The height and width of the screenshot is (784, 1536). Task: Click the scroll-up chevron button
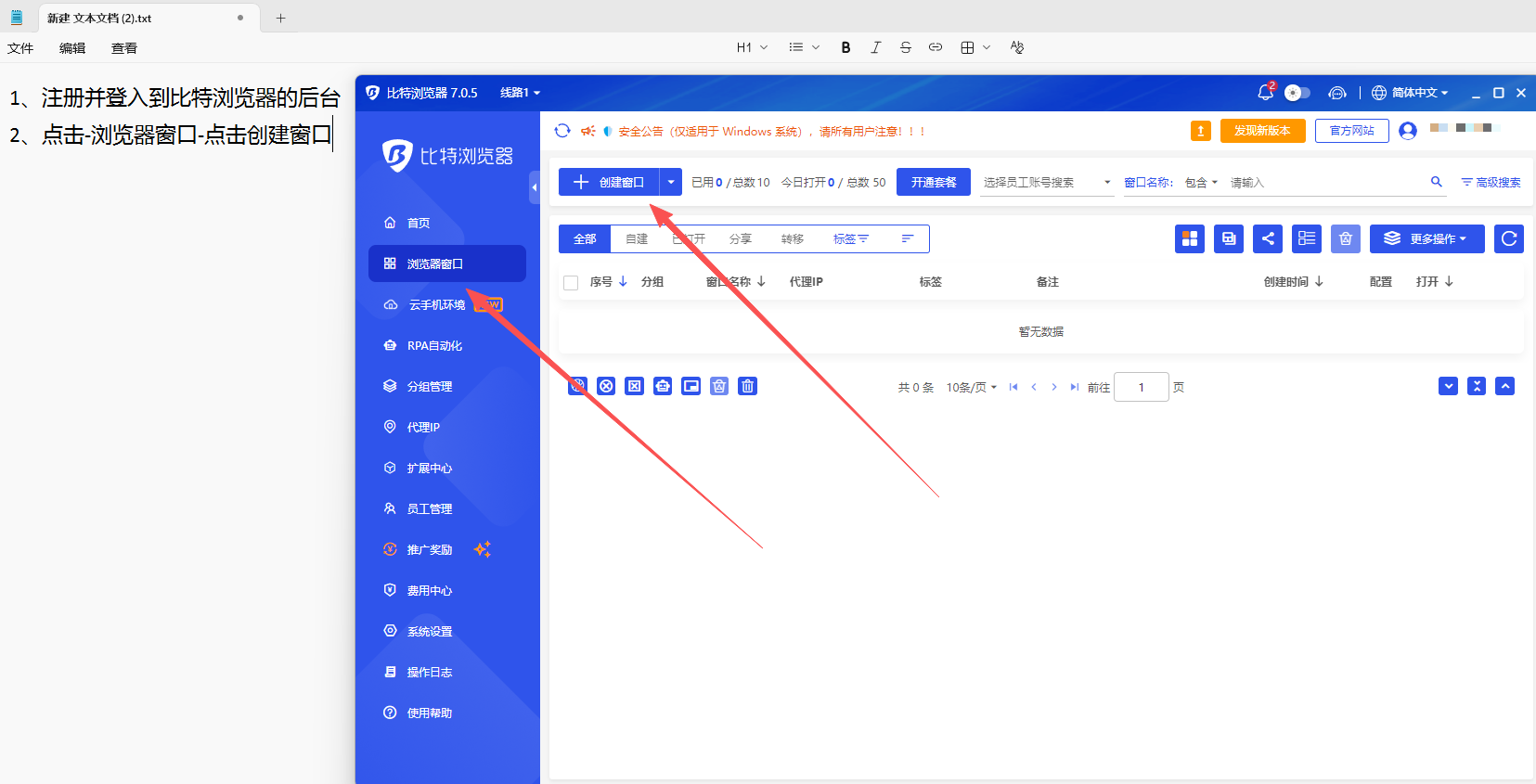pos(1505,386)
